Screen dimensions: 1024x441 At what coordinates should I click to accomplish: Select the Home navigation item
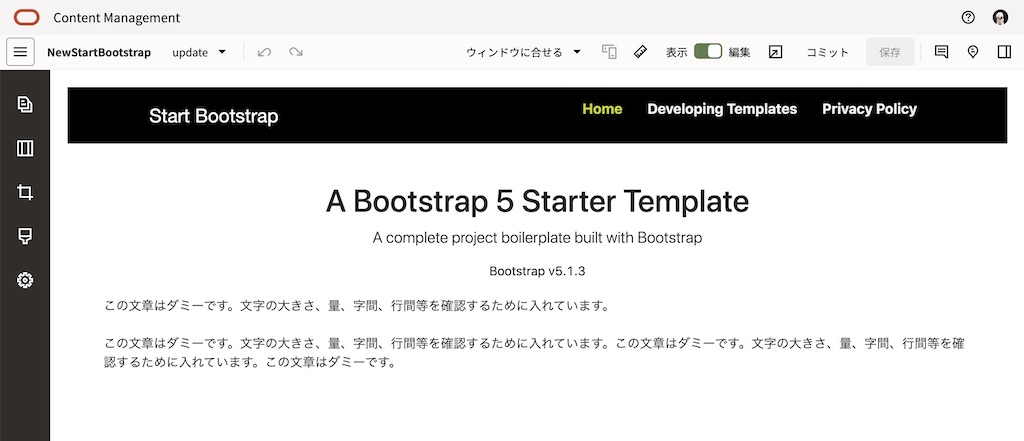[602, 109]
